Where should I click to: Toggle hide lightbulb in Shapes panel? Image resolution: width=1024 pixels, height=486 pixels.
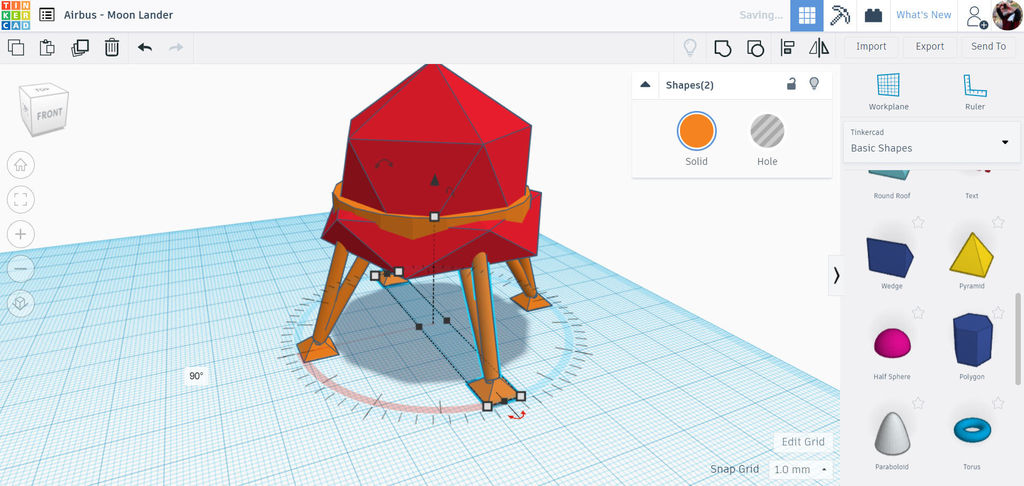click(814, 84)
